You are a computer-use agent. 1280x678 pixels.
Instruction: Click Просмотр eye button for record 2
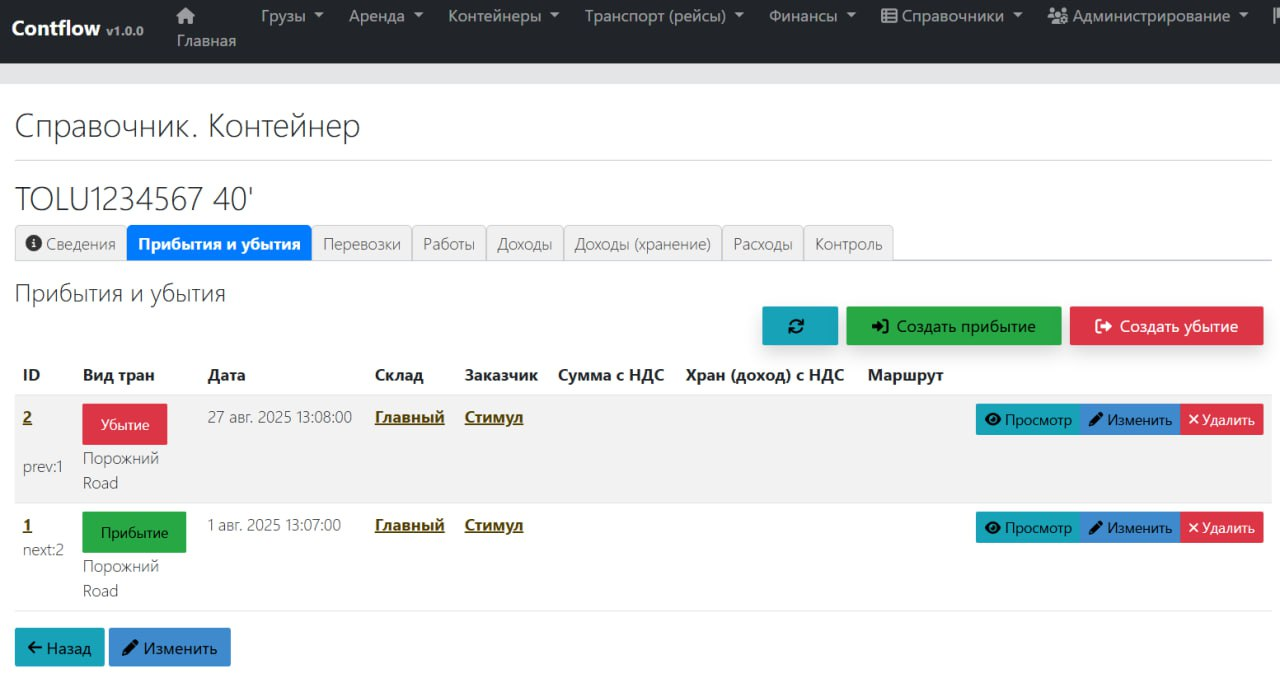tap(1028, 420)
